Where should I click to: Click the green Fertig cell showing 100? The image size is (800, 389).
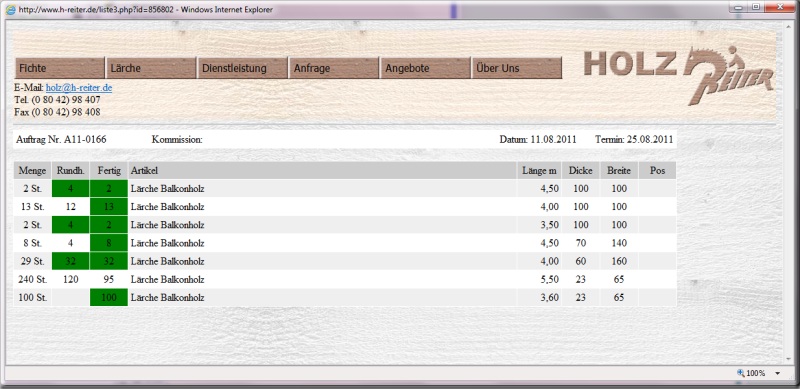point(109,298)
